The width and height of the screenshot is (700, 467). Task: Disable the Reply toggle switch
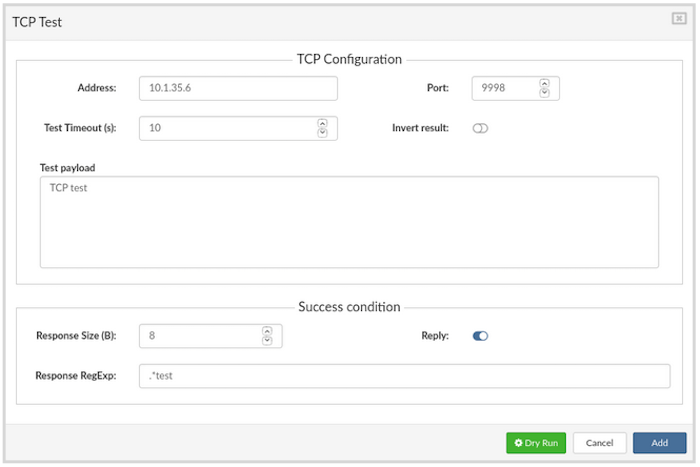(x=480, y=336)
